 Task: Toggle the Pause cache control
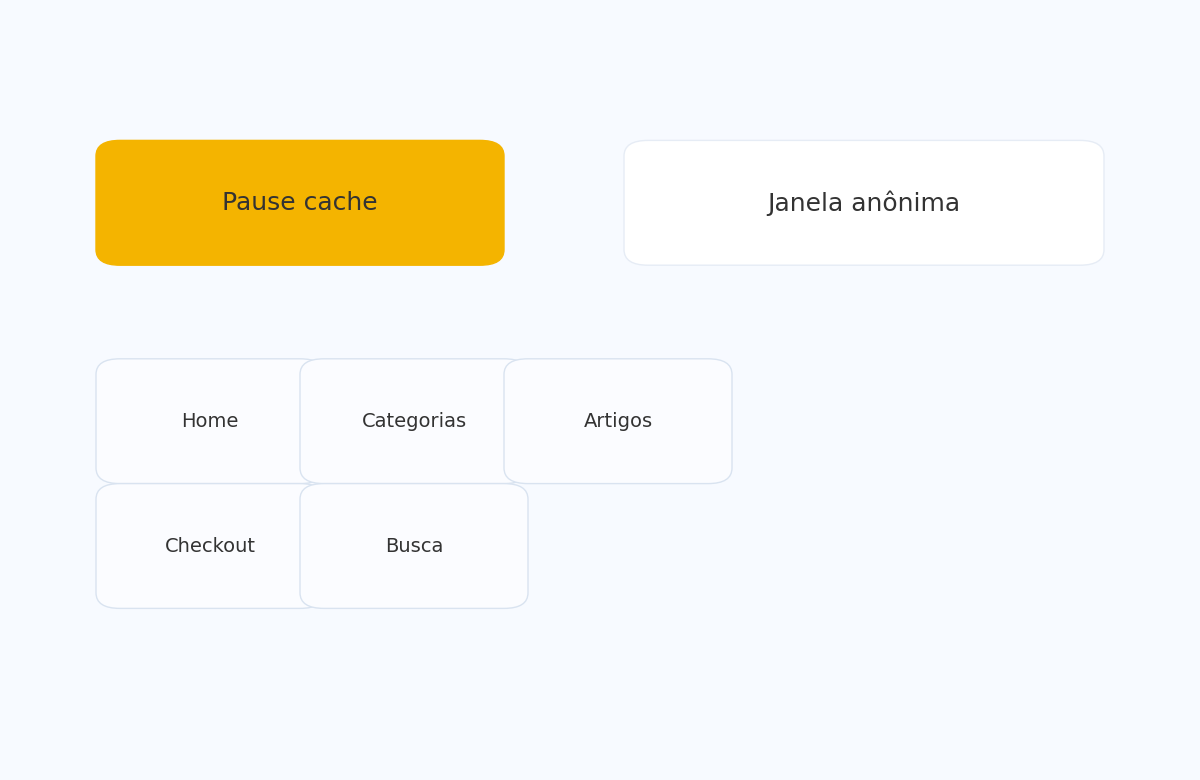(x=300, y=203)
